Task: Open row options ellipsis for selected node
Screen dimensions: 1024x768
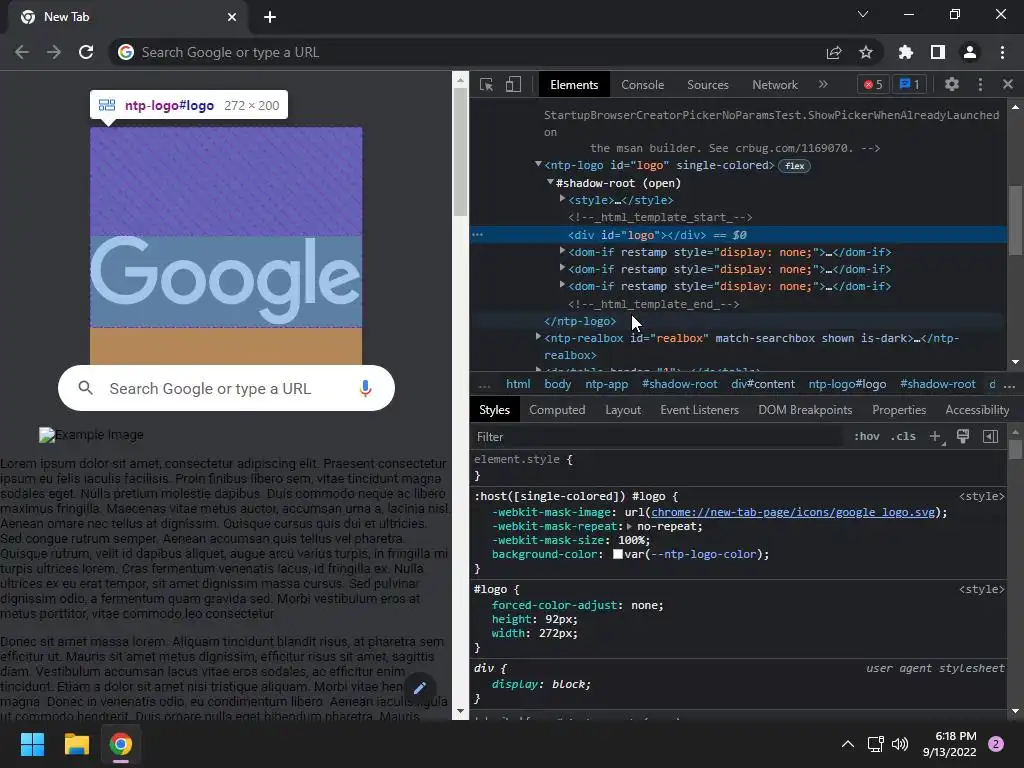Action: (477, 234)
